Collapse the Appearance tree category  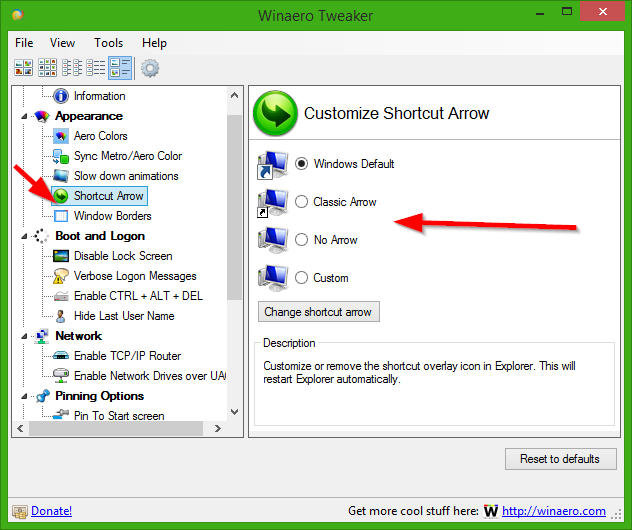[24, 116]
